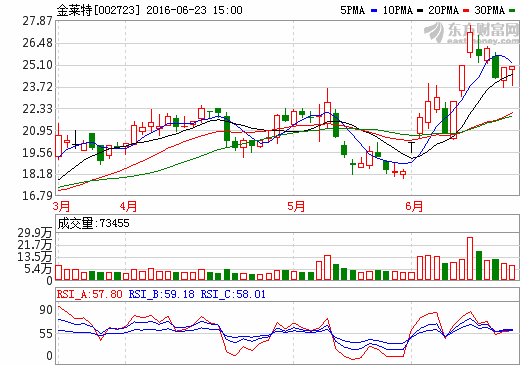The image size is (520, 365).
Task: Click the 25.10 price axis label
Action: (37, 65)
